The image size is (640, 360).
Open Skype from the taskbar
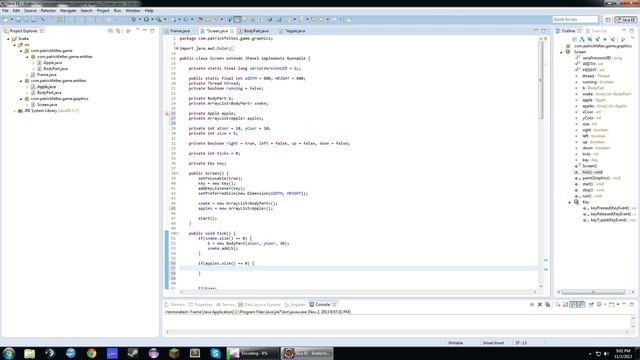[x=216, y=353]
